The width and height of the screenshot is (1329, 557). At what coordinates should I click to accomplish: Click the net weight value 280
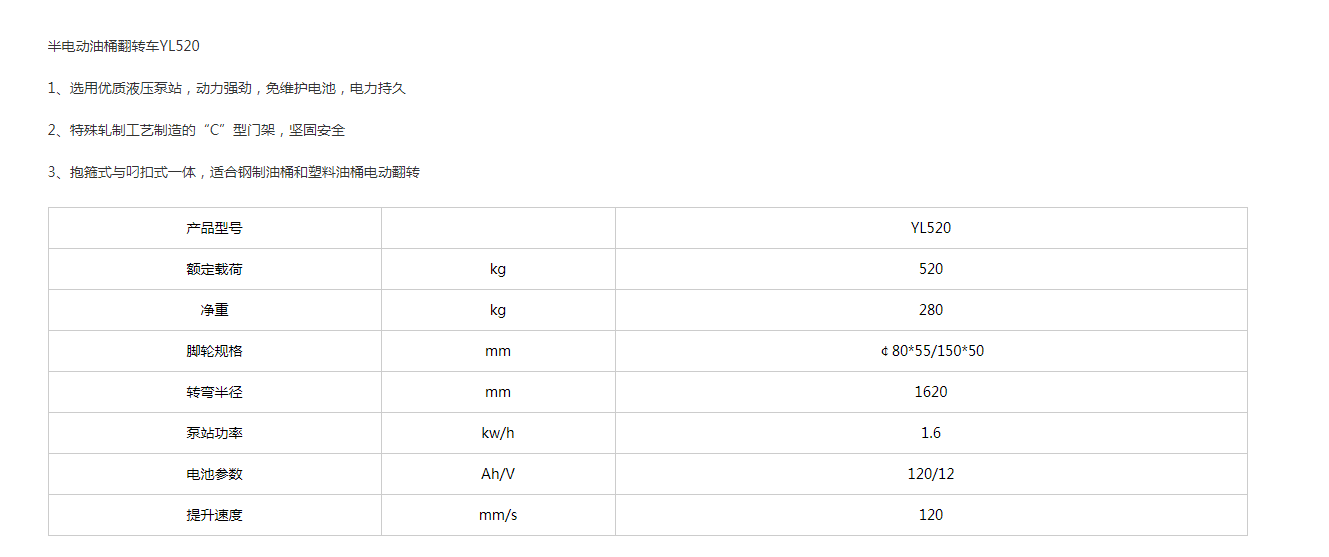point(930,310)
